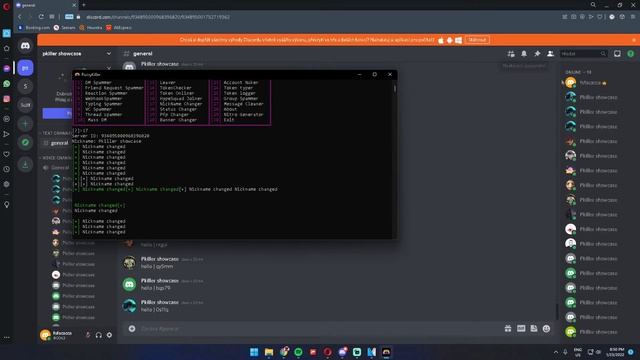Viewport: 640px width, 360px height.
Task: Open the Discord inbox icon
Action: tap(617, 54)
